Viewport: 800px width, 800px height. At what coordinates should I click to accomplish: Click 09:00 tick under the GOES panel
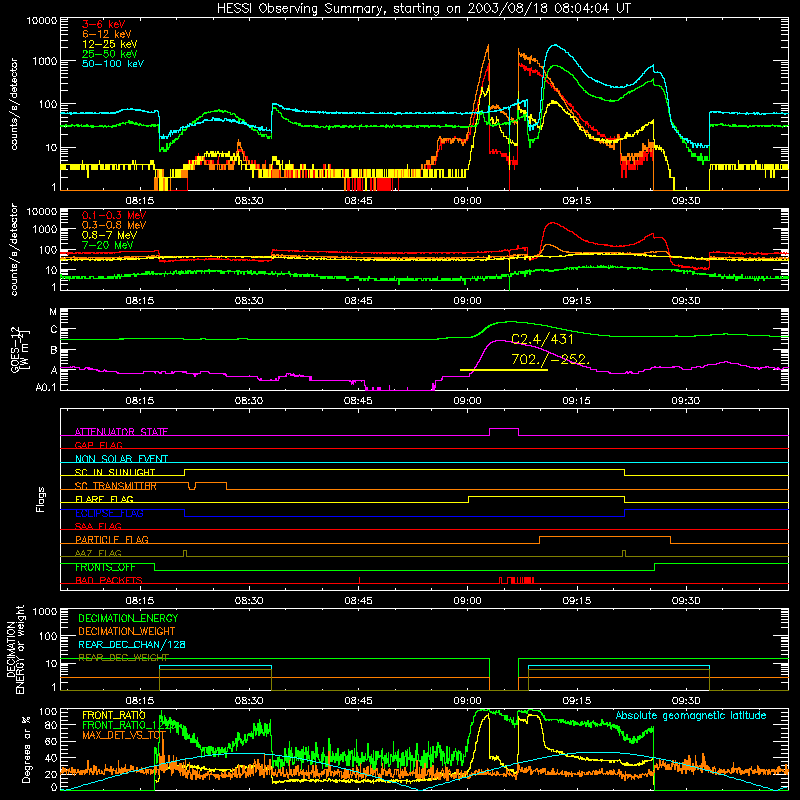pos(467,401)
